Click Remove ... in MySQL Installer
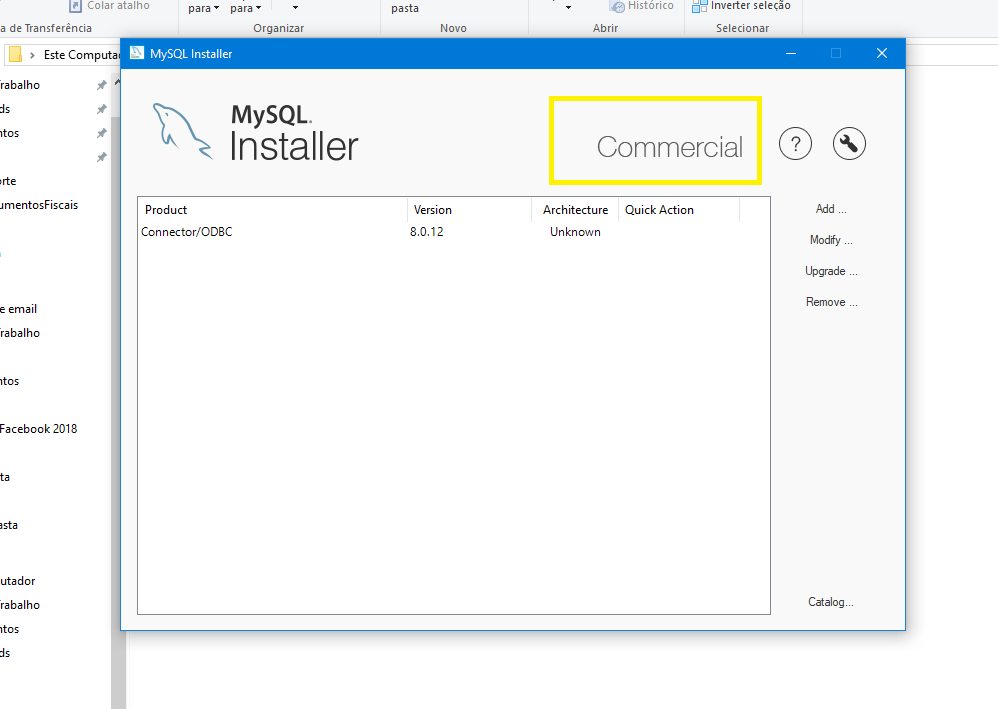 coord(831,302)
